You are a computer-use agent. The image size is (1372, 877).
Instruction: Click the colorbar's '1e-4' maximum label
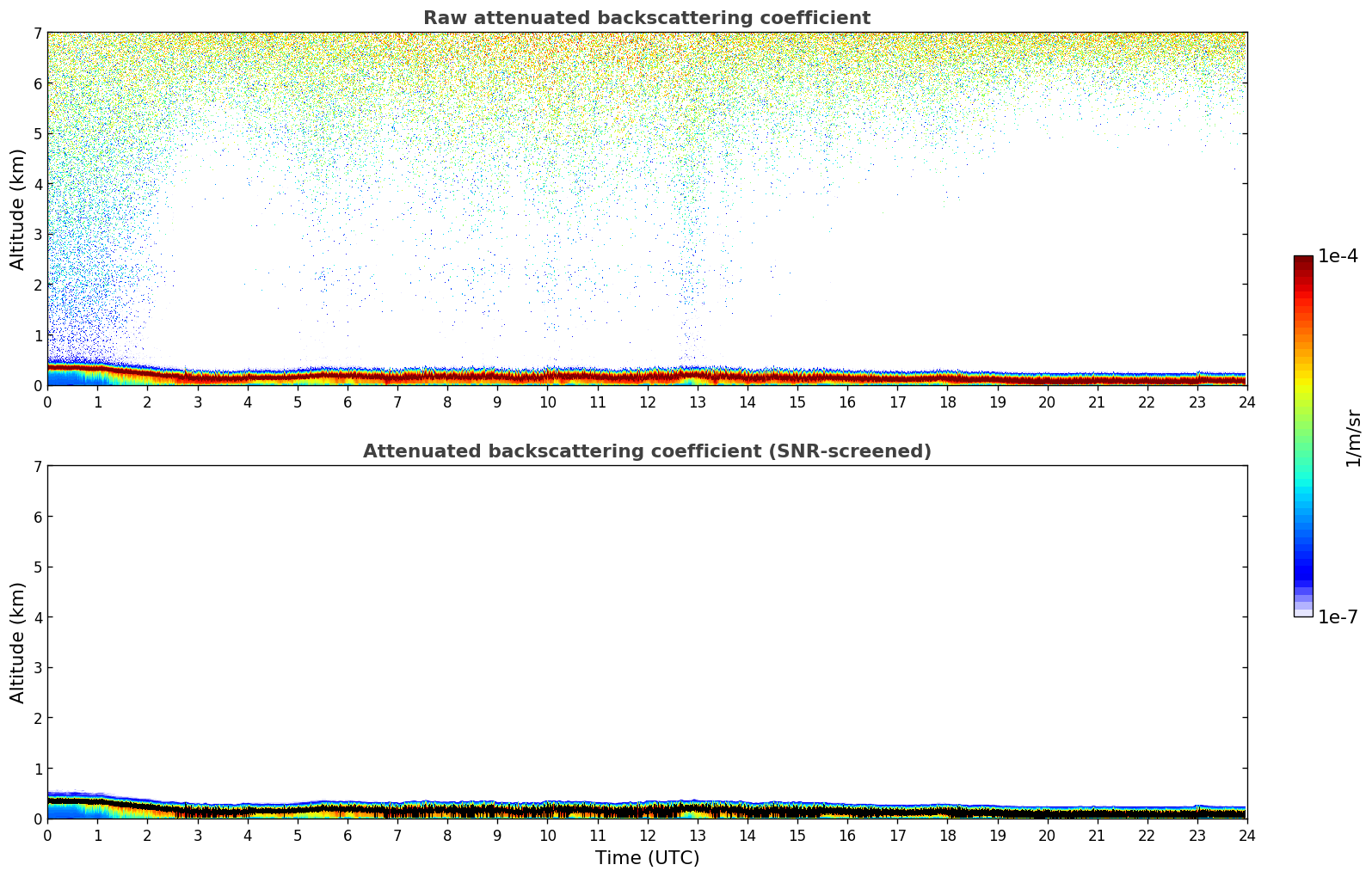(x=1338, y=256)
